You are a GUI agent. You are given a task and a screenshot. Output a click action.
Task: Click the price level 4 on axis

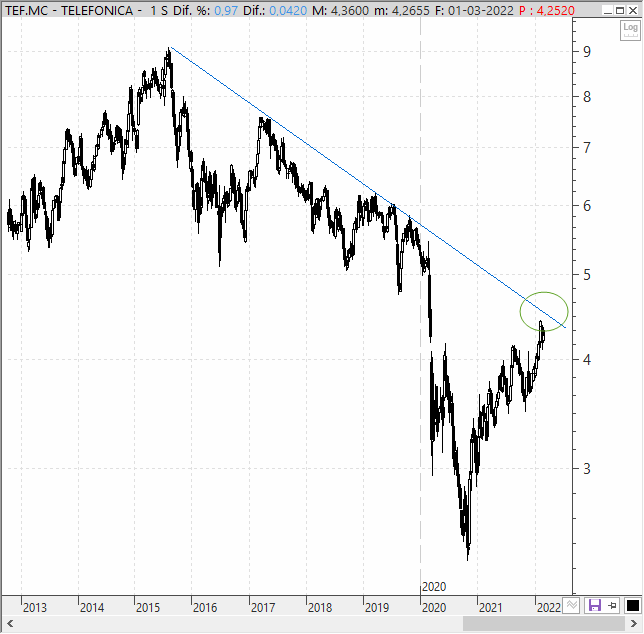(587, 360)
